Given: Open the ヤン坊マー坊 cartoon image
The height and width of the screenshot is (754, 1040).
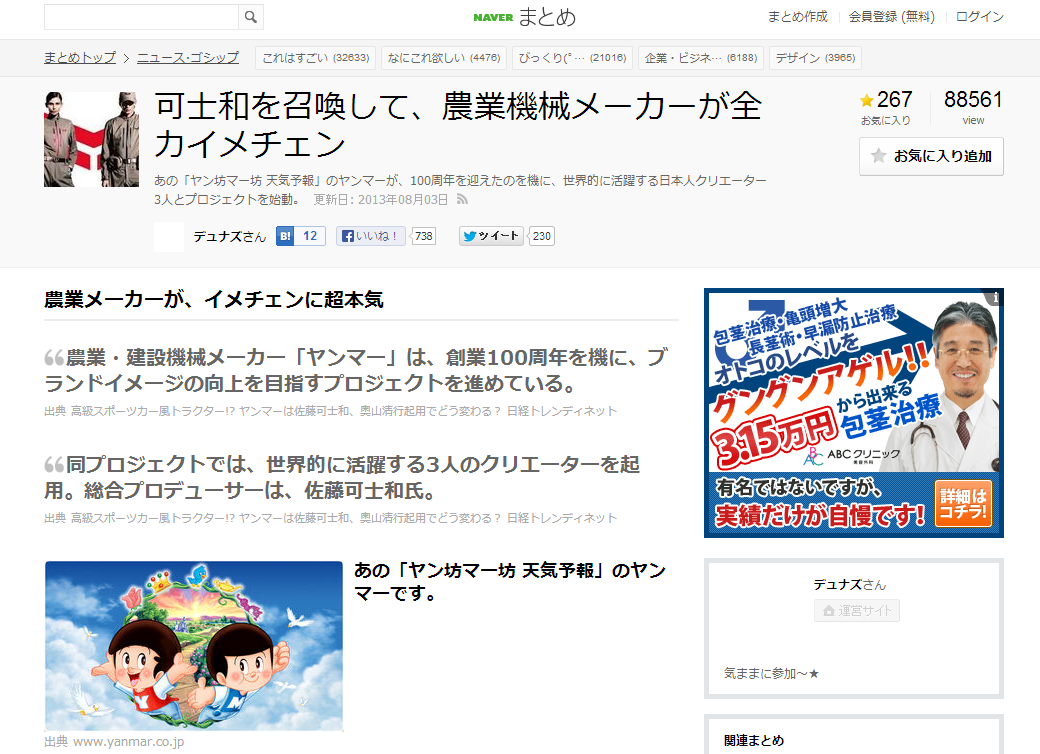Looking at the screenshot, I should click(194, 646).
